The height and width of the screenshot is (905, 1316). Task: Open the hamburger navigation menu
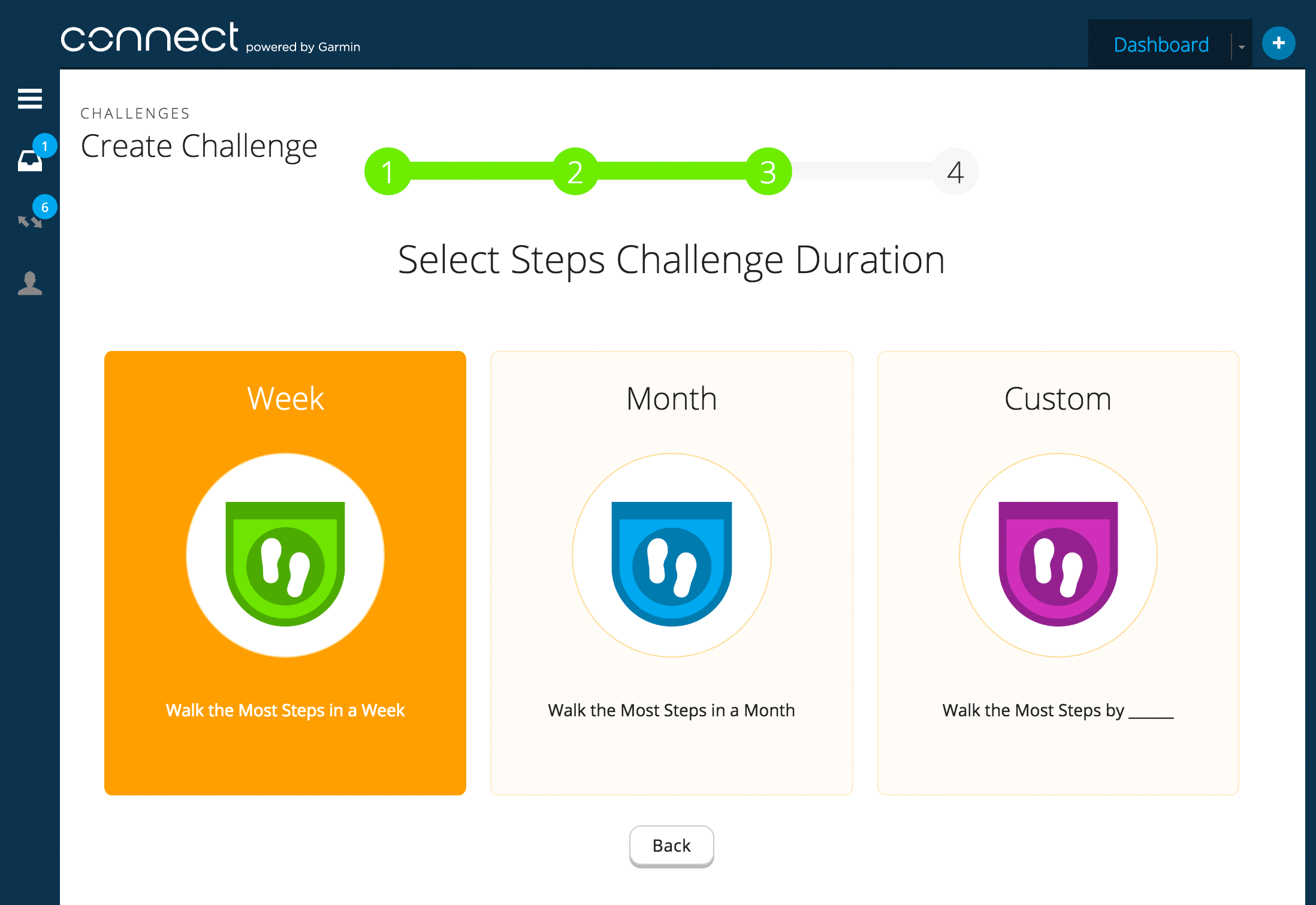30,99
